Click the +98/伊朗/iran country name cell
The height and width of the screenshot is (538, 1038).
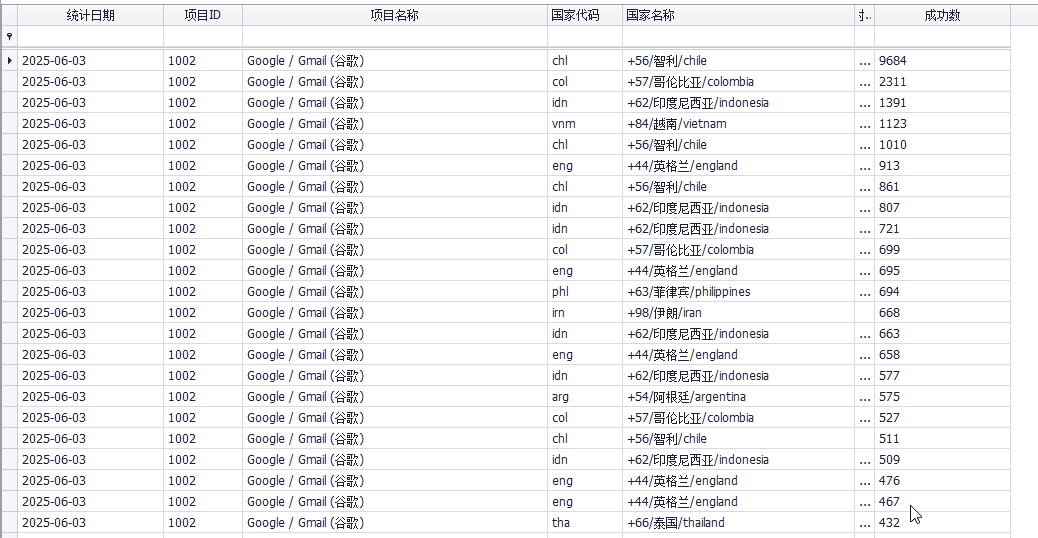pos(738,313)
